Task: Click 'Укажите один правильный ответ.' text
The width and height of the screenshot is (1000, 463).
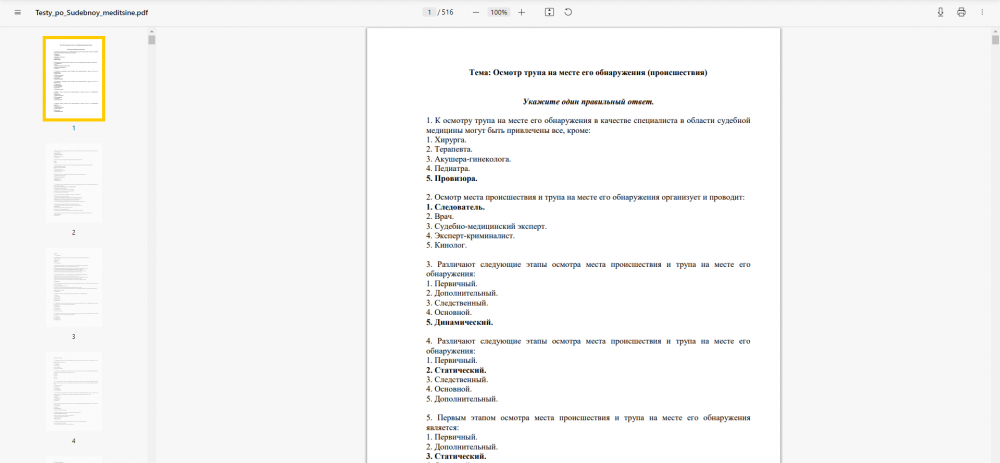Action: (x=588, y=101)
